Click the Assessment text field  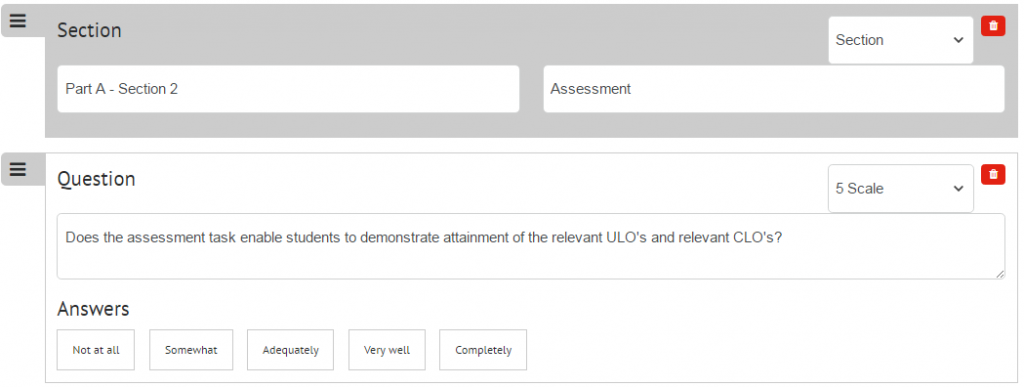coord(774,89)
